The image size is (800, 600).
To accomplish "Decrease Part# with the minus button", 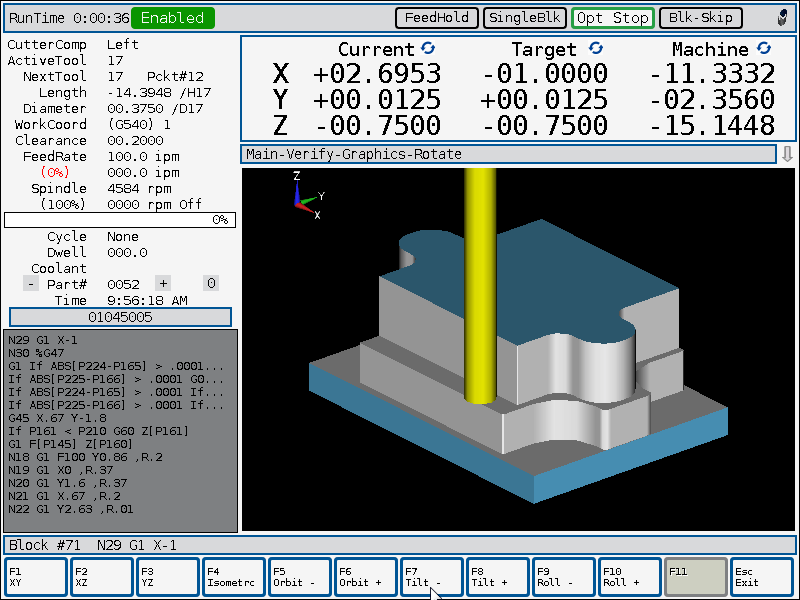I will [31, 283].
